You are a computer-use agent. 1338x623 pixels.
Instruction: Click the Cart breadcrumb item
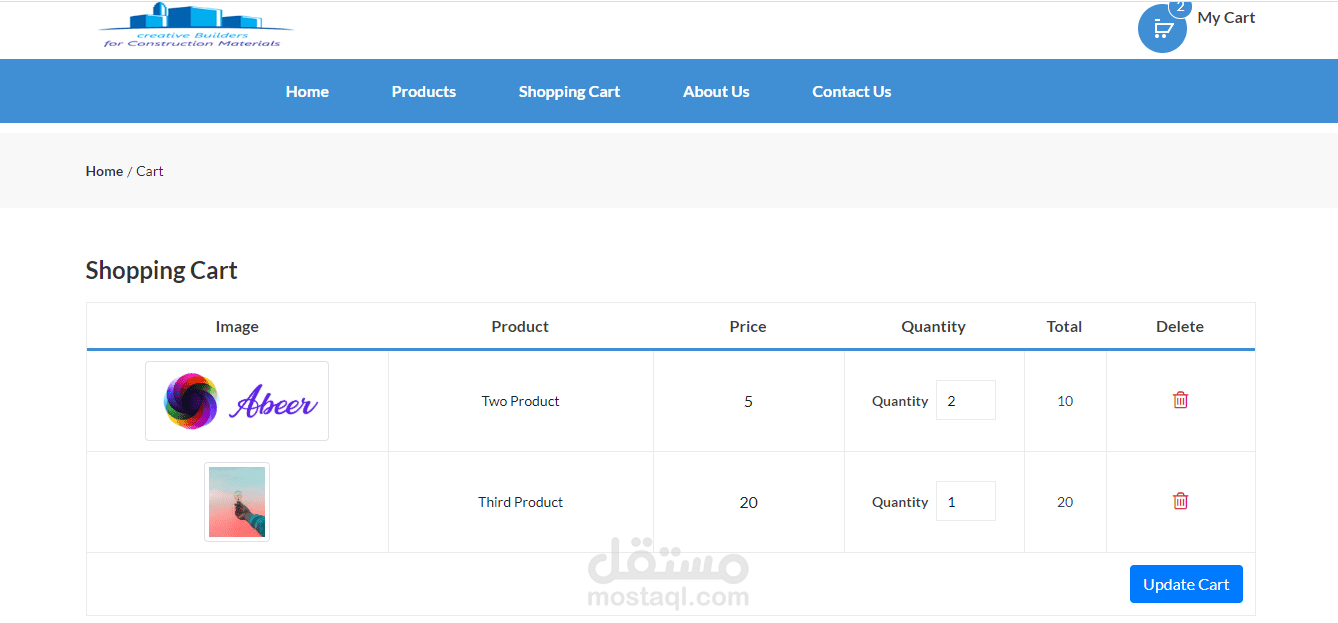150,171
